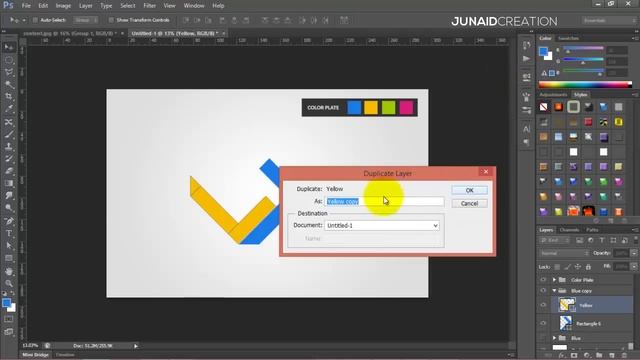The width and height of the screenshot is (640, 360).
Task: Select the Hand tool
Action: (x=9, y=271)
